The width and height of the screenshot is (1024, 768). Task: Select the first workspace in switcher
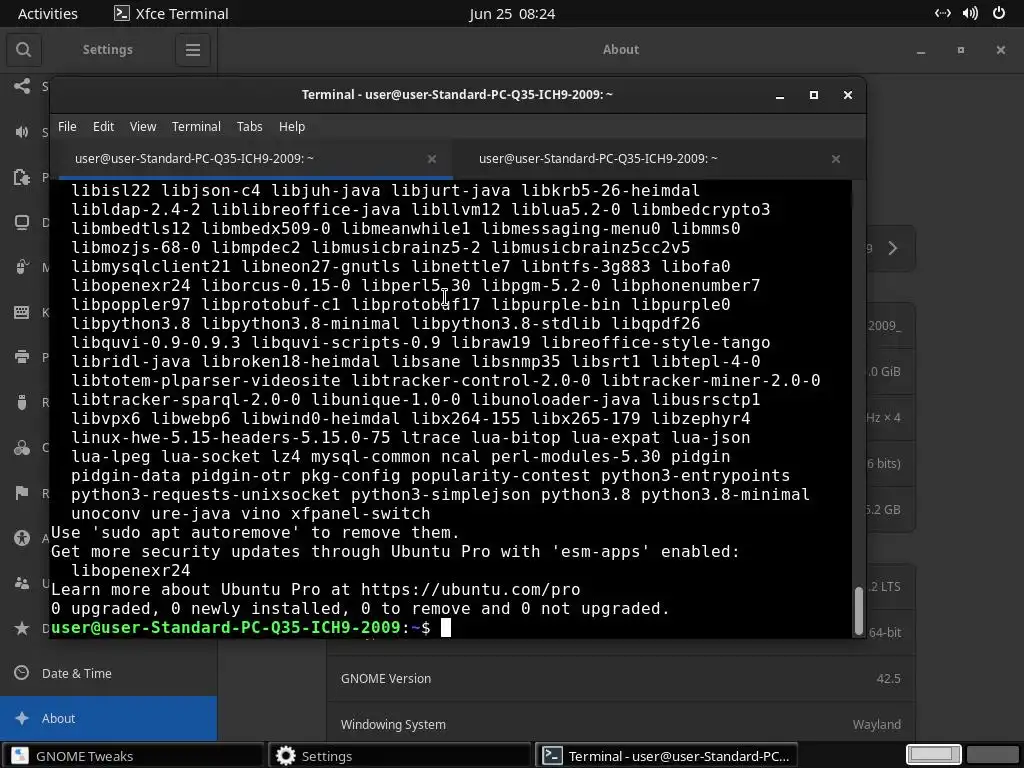click(933, 755)
